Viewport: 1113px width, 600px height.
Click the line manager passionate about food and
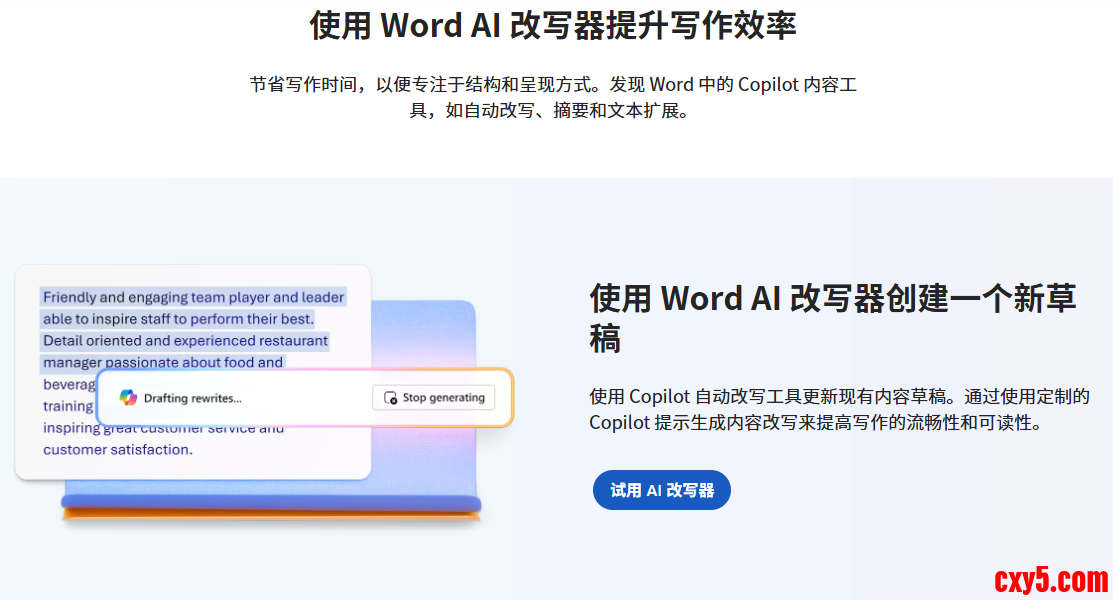click(163, 362)
